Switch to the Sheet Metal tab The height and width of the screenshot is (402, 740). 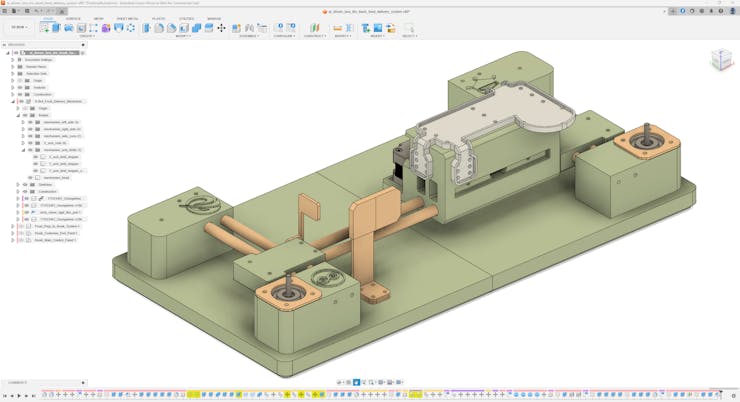pyautogui.click(x=127, y=18)
